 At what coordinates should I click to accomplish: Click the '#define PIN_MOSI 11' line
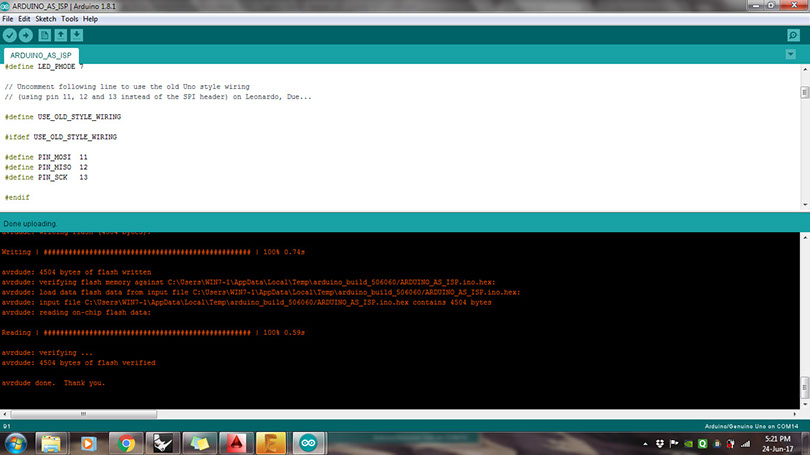tap(46, 157)
